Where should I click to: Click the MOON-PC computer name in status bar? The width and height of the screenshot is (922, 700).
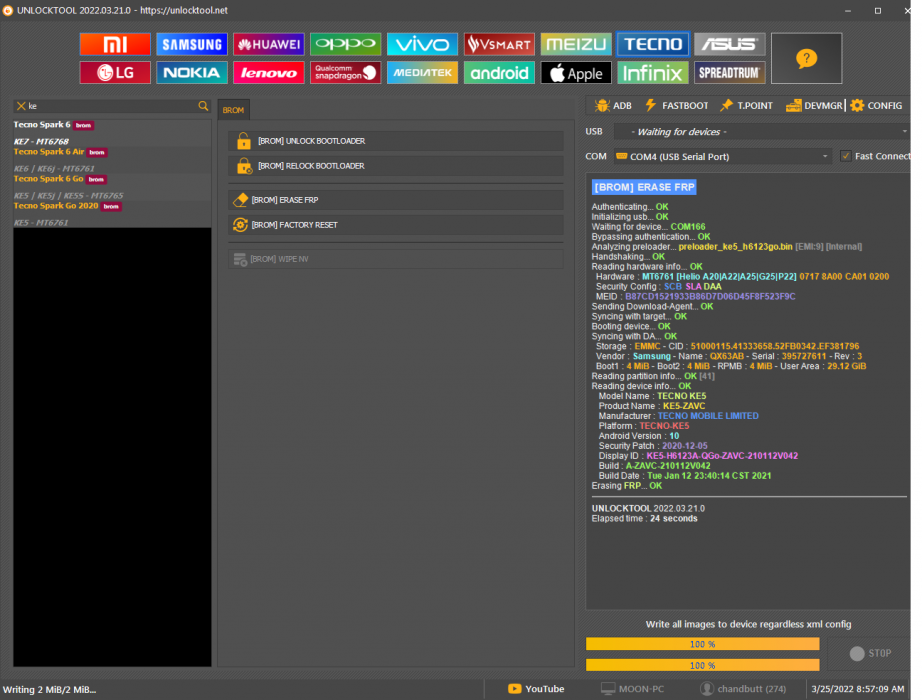pos(632,689)
